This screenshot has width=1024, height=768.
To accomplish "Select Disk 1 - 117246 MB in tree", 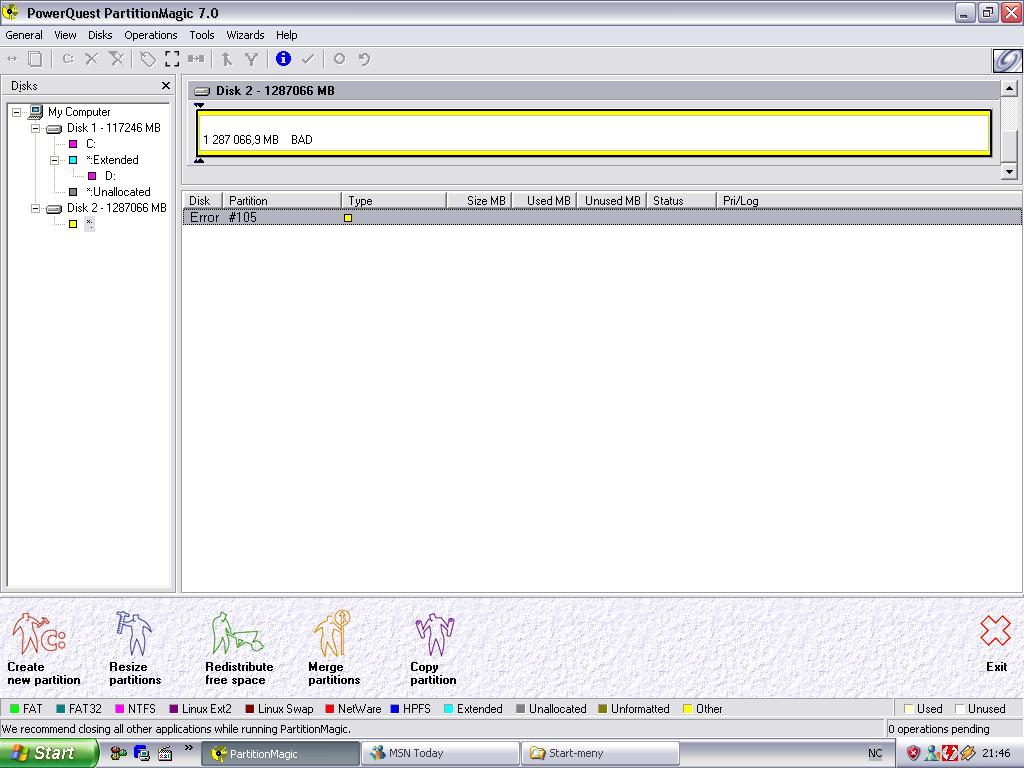I will tap(113, 128).
